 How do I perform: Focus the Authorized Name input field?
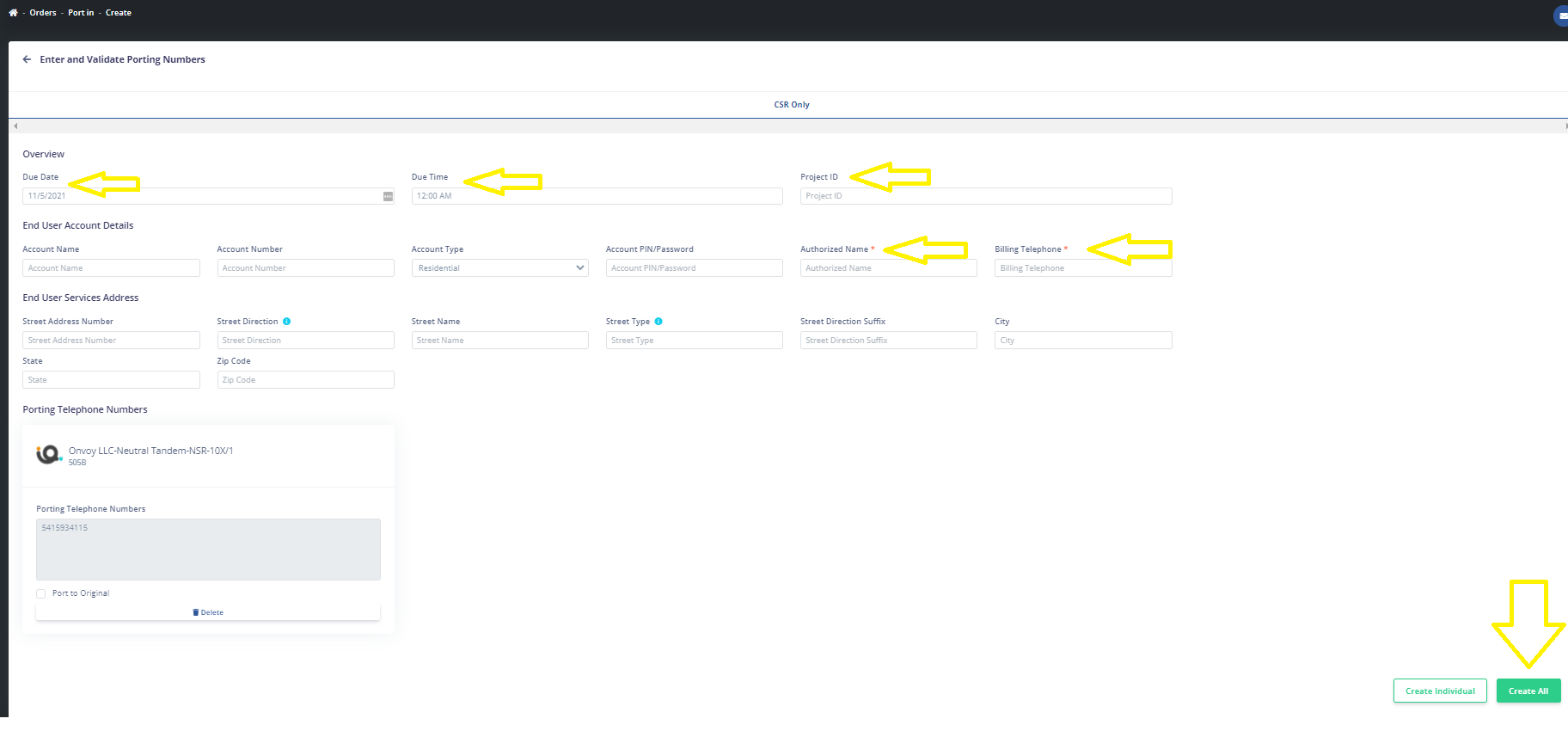[x=888, y=268]
